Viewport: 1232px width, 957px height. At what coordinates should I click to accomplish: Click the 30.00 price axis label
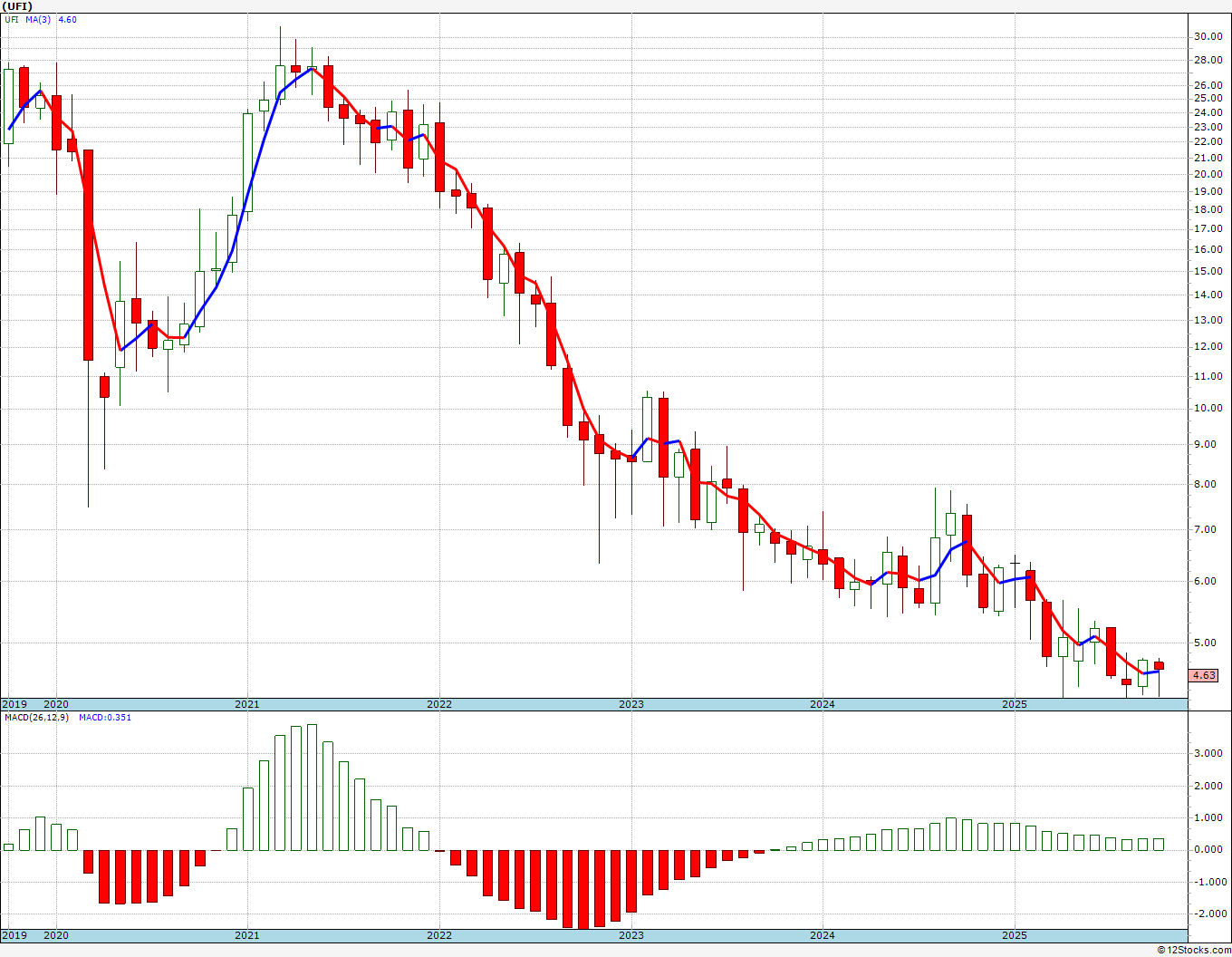tap(1207, 37)
